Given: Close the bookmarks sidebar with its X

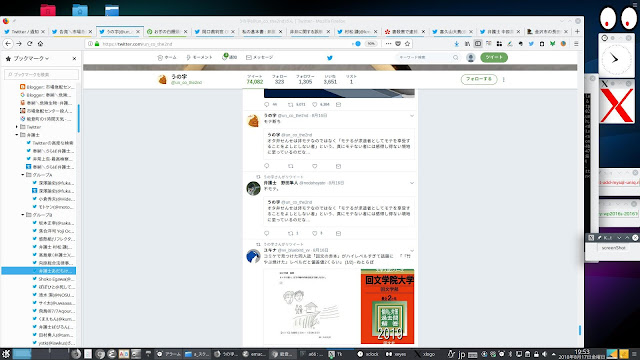Looking at the screenshot, I should pos(74,59).
